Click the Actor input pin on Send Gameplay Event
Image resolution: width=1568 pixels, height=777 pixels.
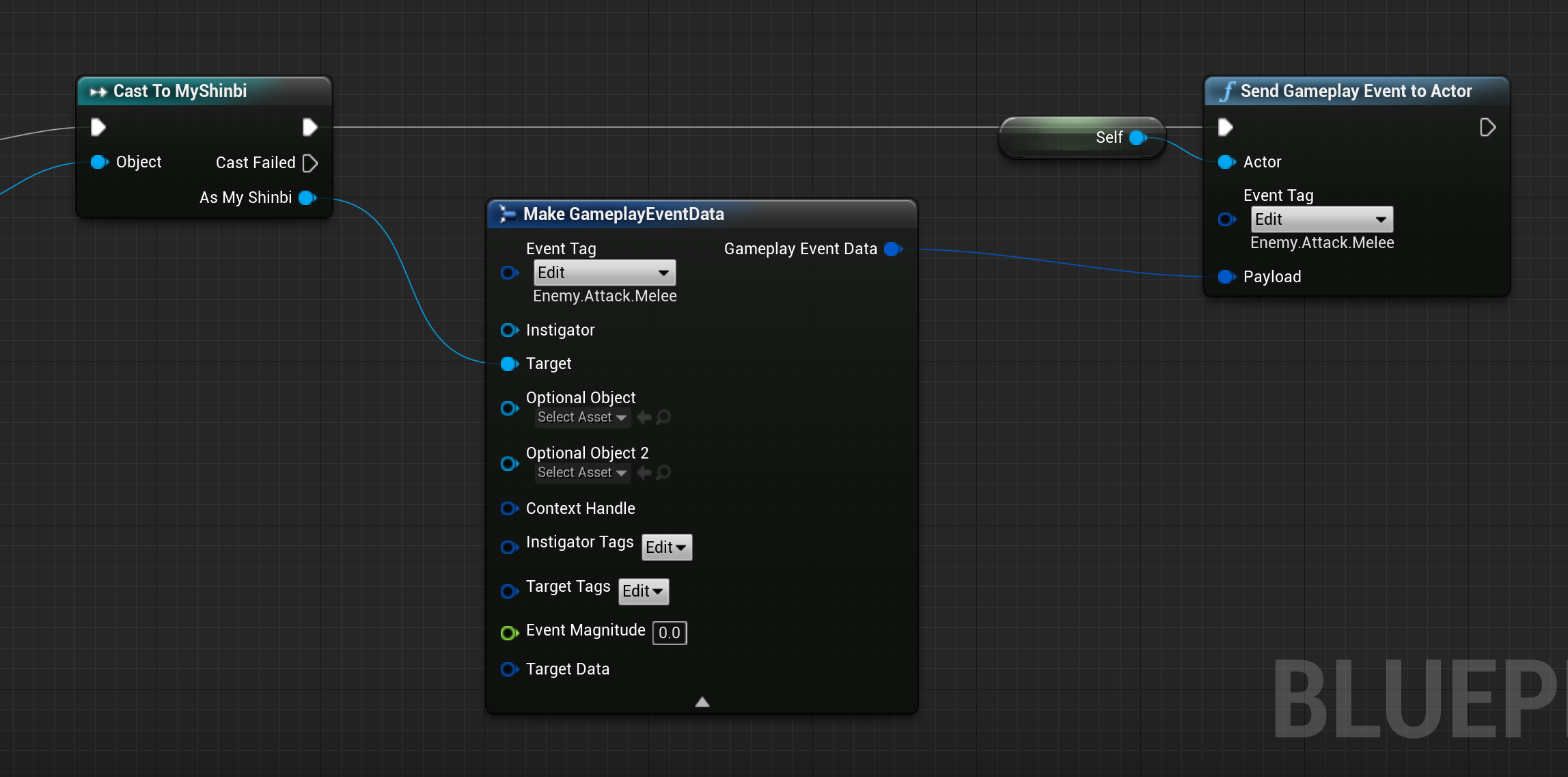1226,162
